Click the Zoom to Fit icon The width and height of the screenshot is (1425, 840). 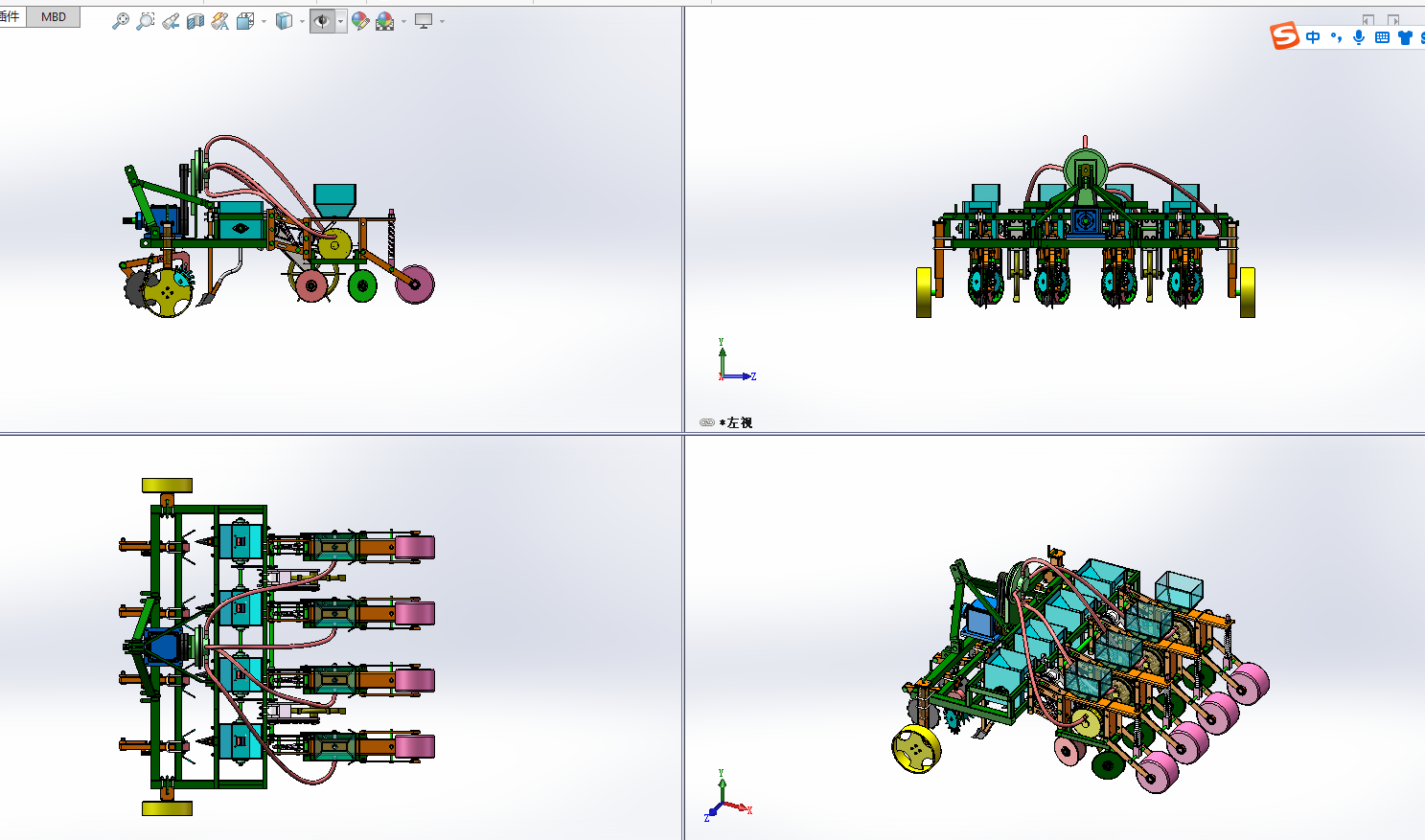coord(120,21)
